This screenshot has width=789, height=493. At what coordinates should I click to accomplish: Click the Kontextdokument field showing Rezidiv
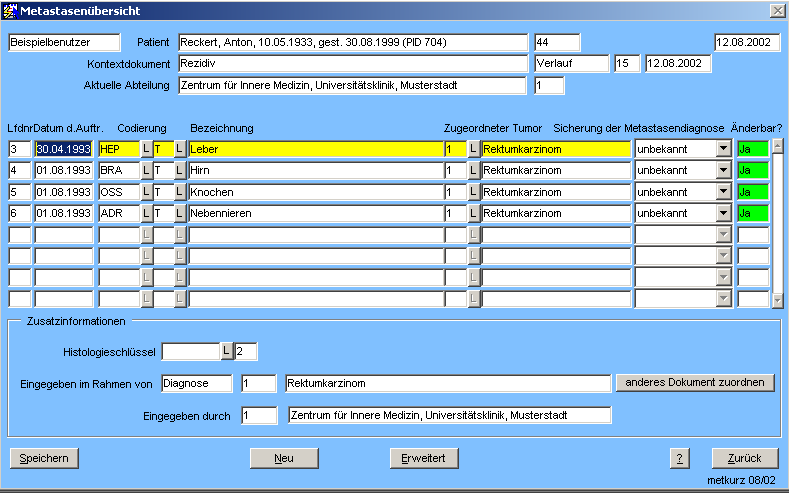(x=352, y=64)
